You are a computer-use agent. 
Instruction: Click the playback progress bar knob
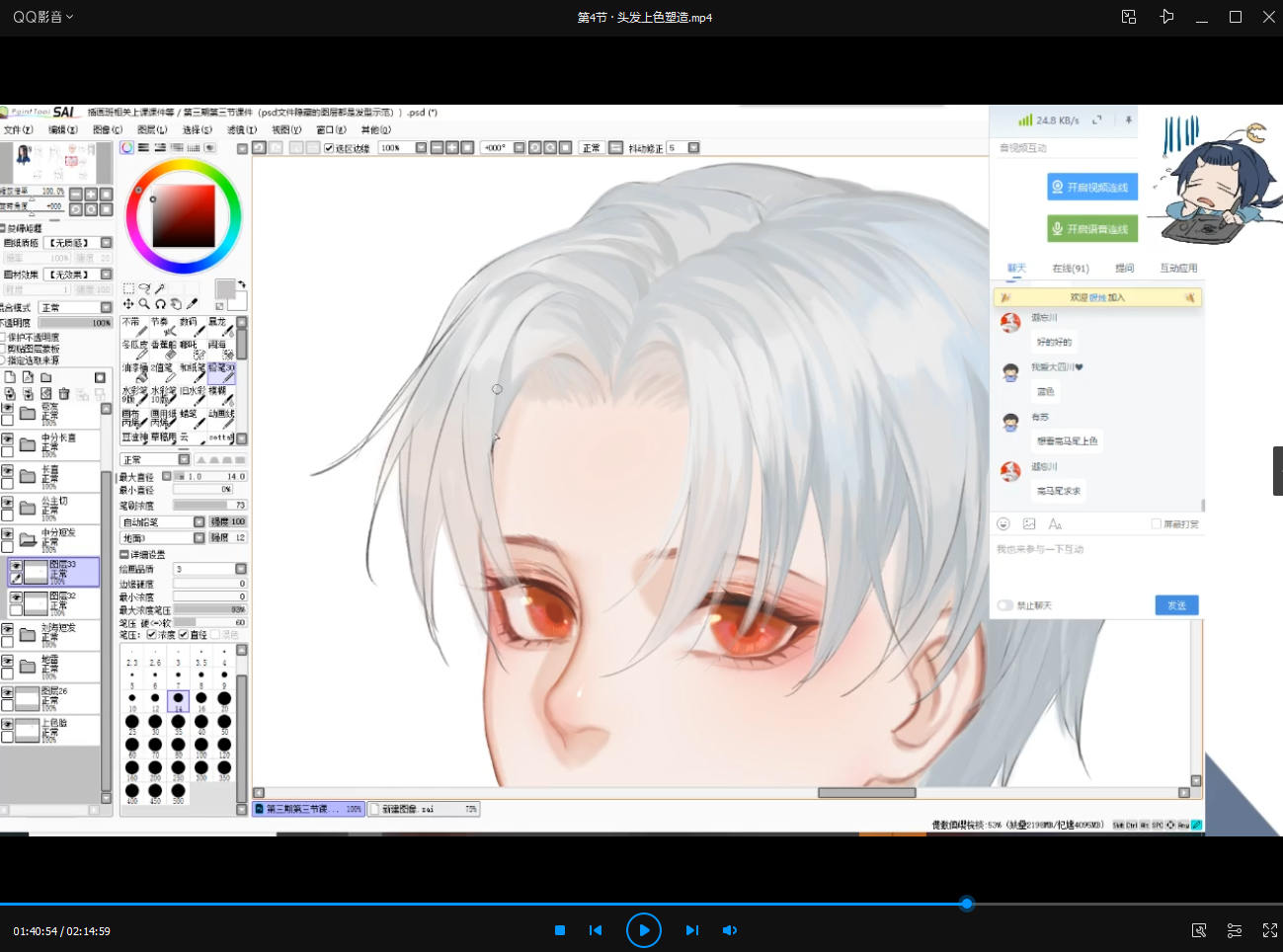click(967, 904)
